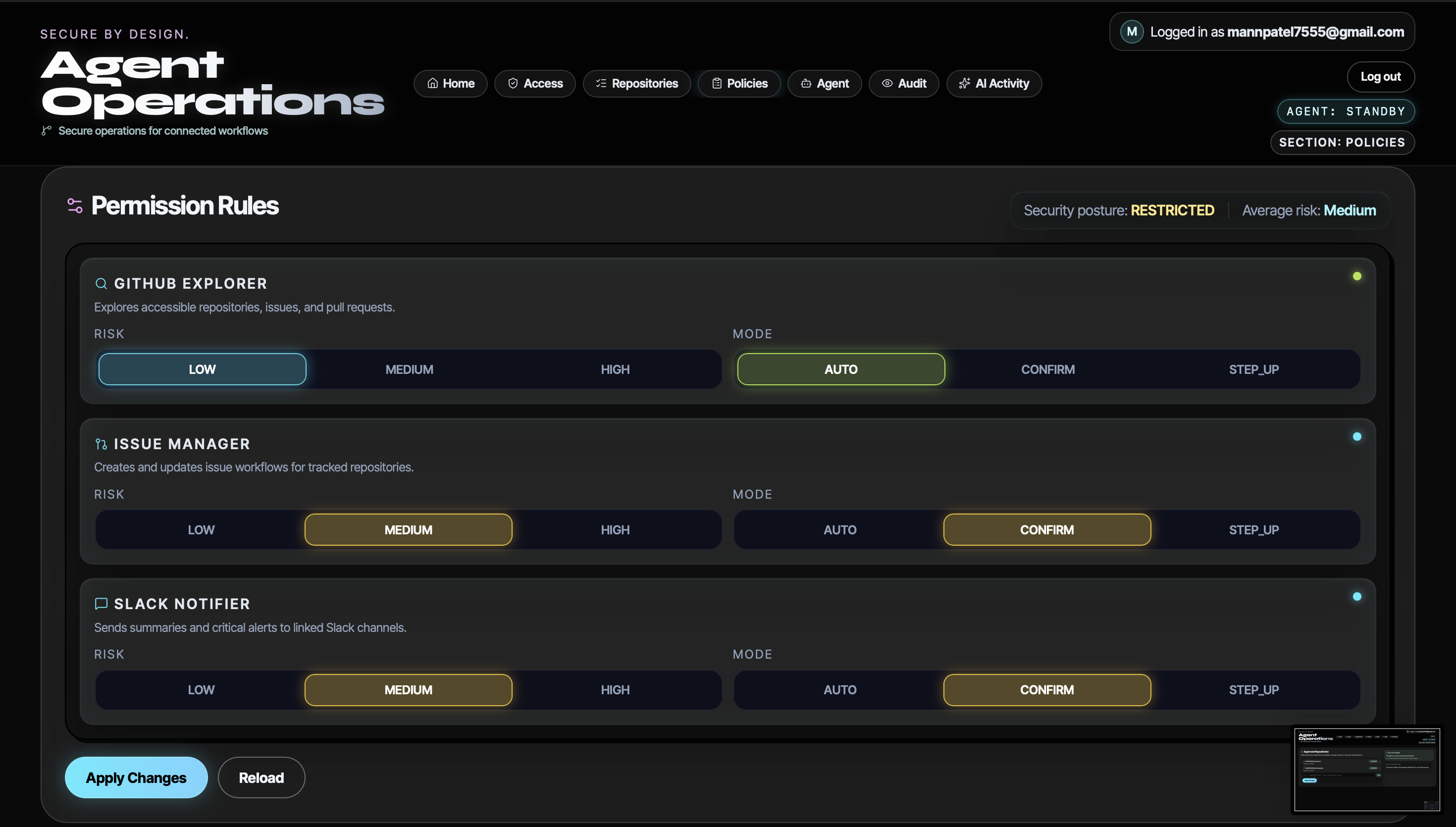Open the page preview thumbnail
Screen dimensions: 1456x827
click(x=1366, y=769)
